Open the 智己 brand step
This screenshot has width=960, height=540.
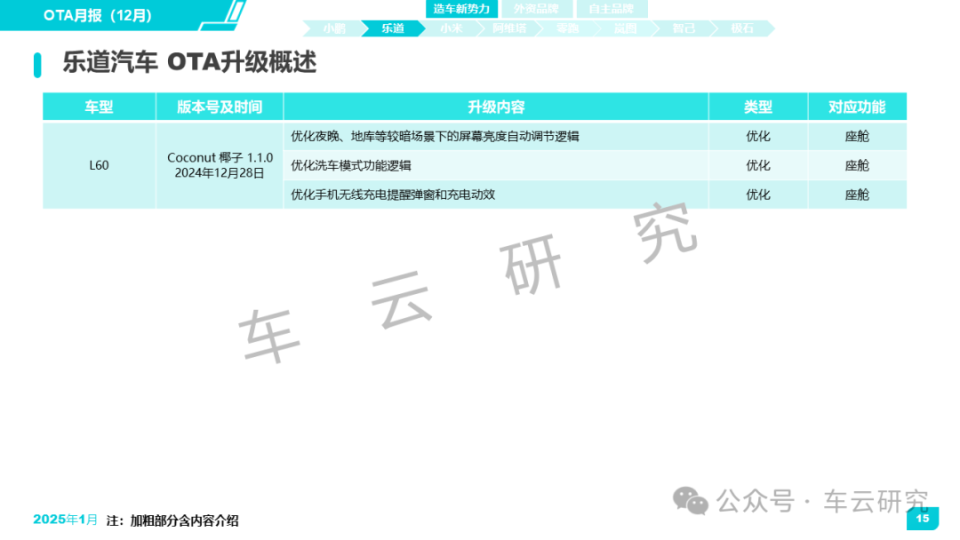tap(683, 28)
